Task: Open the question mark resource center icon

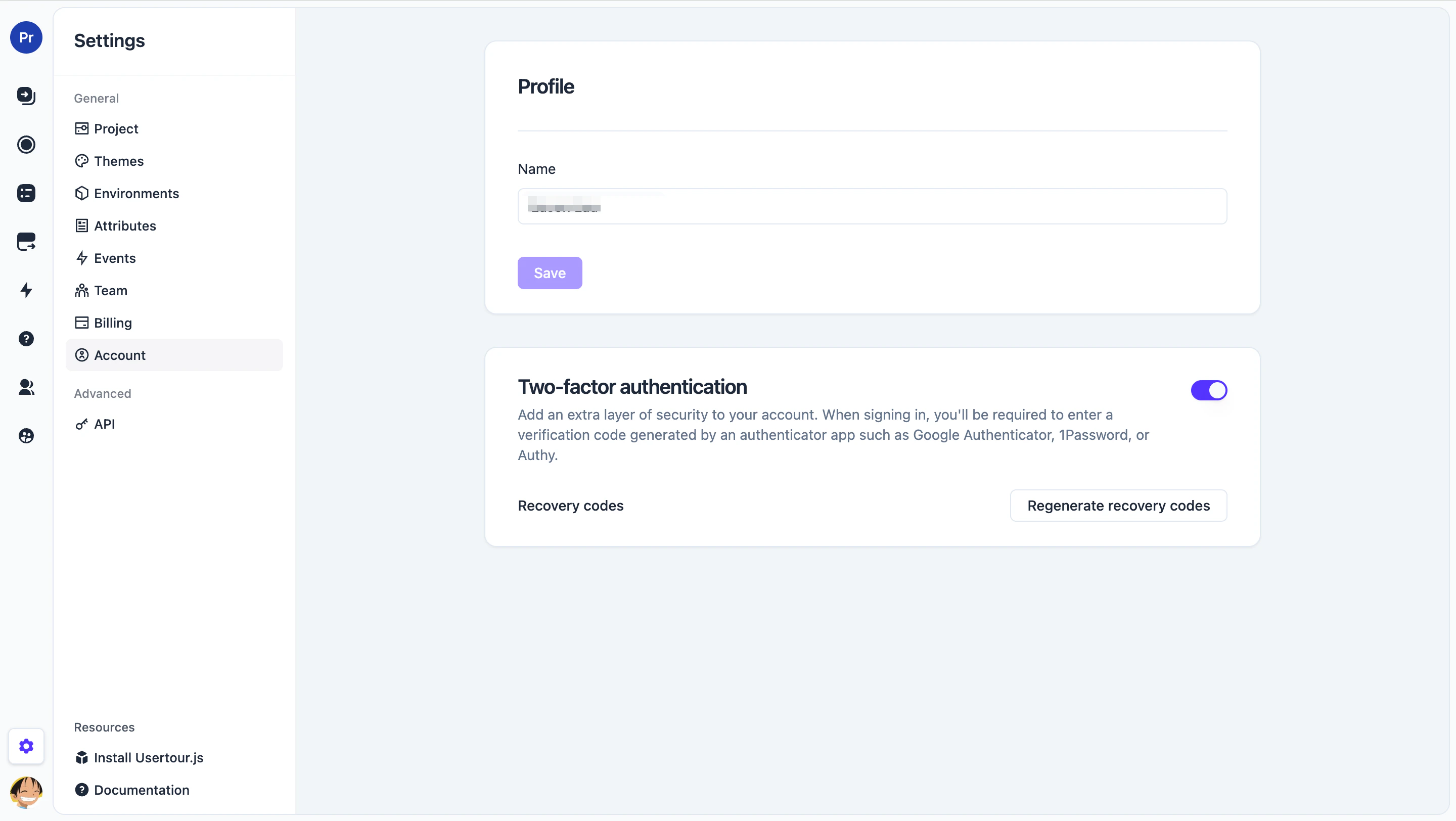Action: [26, 339]
